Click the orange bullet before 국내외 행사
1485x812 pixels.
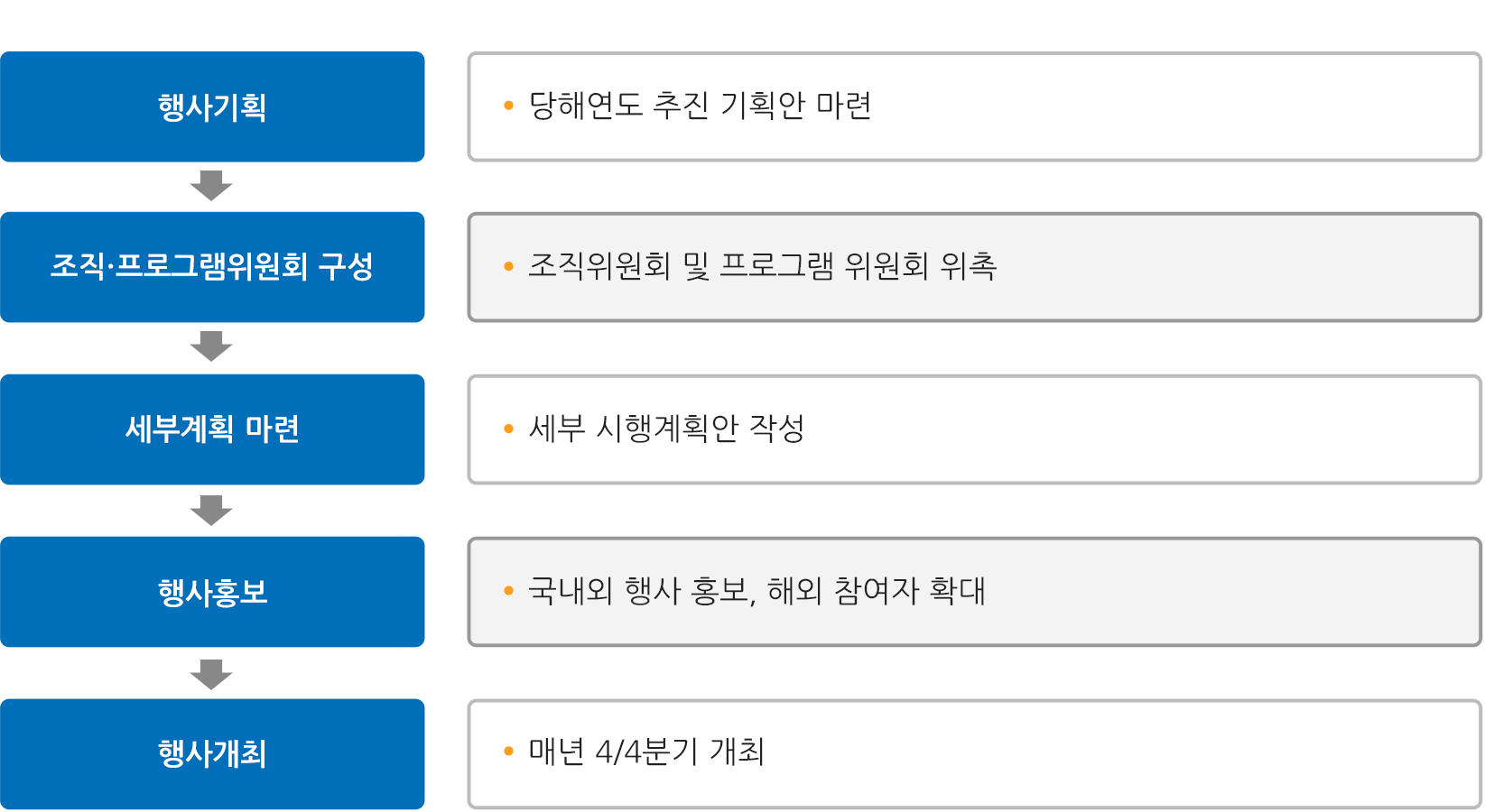point(508,591)
